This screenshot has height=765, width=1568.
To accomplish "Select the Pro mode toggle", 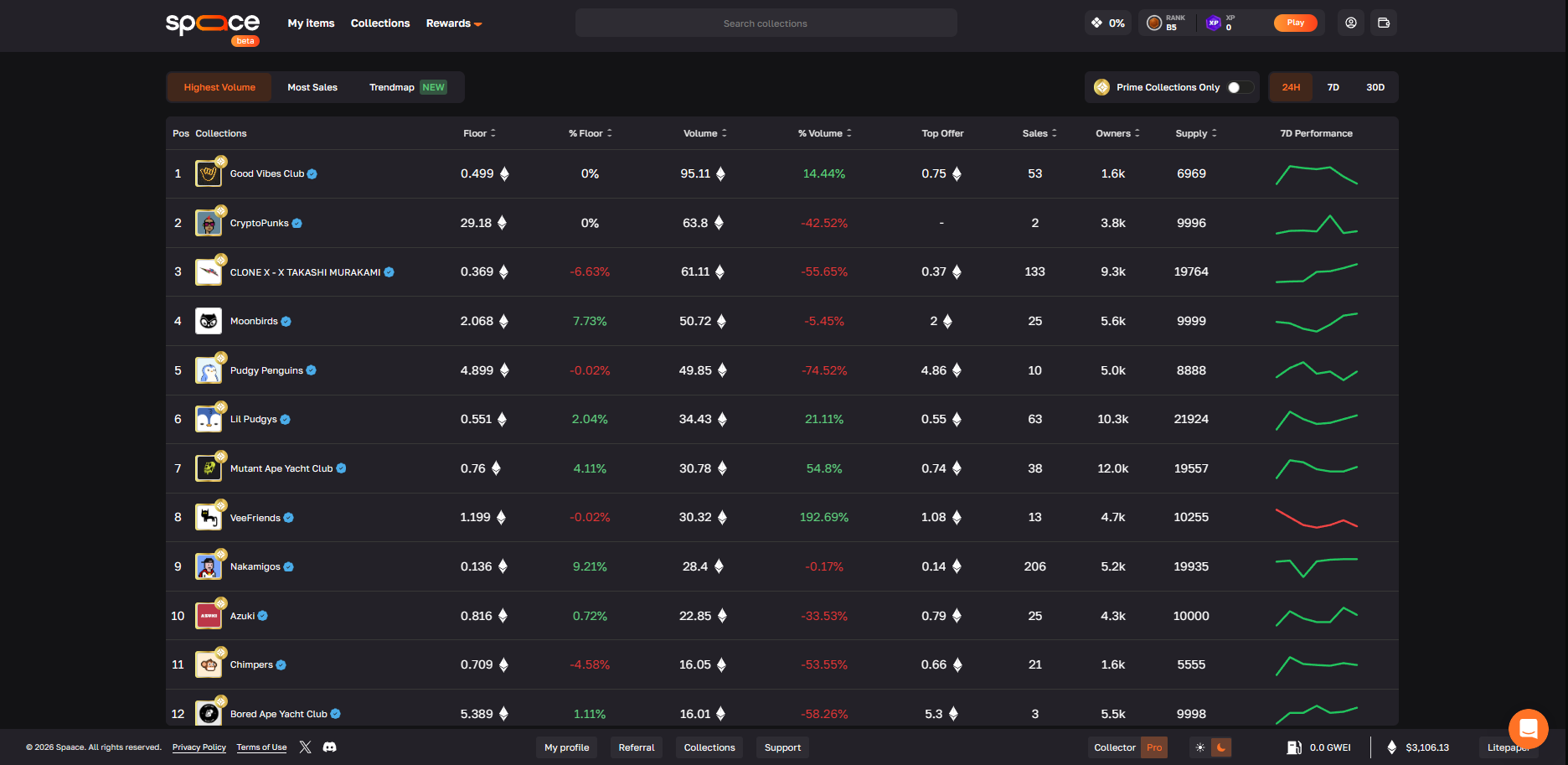I will tap(1154, 747).
